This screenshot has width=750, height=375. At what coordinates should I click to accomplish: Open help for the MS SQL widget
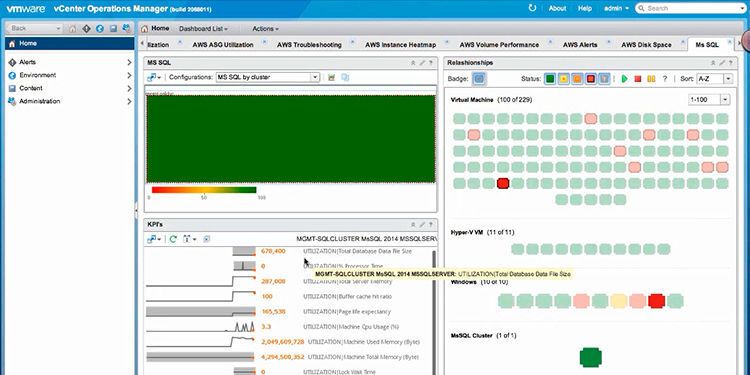430,63
